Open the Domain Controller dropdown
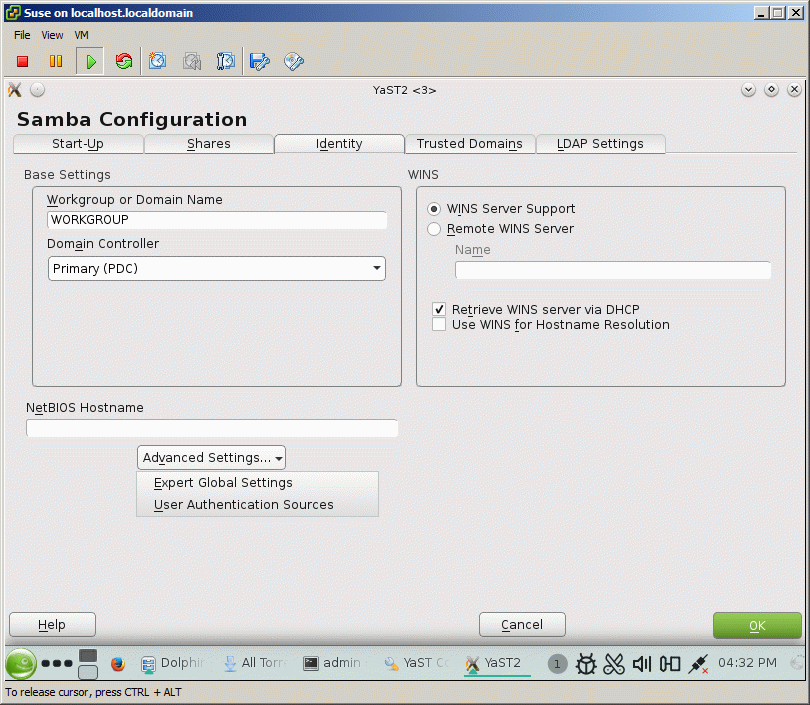Screen dimensions: 810x705 coord(217,269)
